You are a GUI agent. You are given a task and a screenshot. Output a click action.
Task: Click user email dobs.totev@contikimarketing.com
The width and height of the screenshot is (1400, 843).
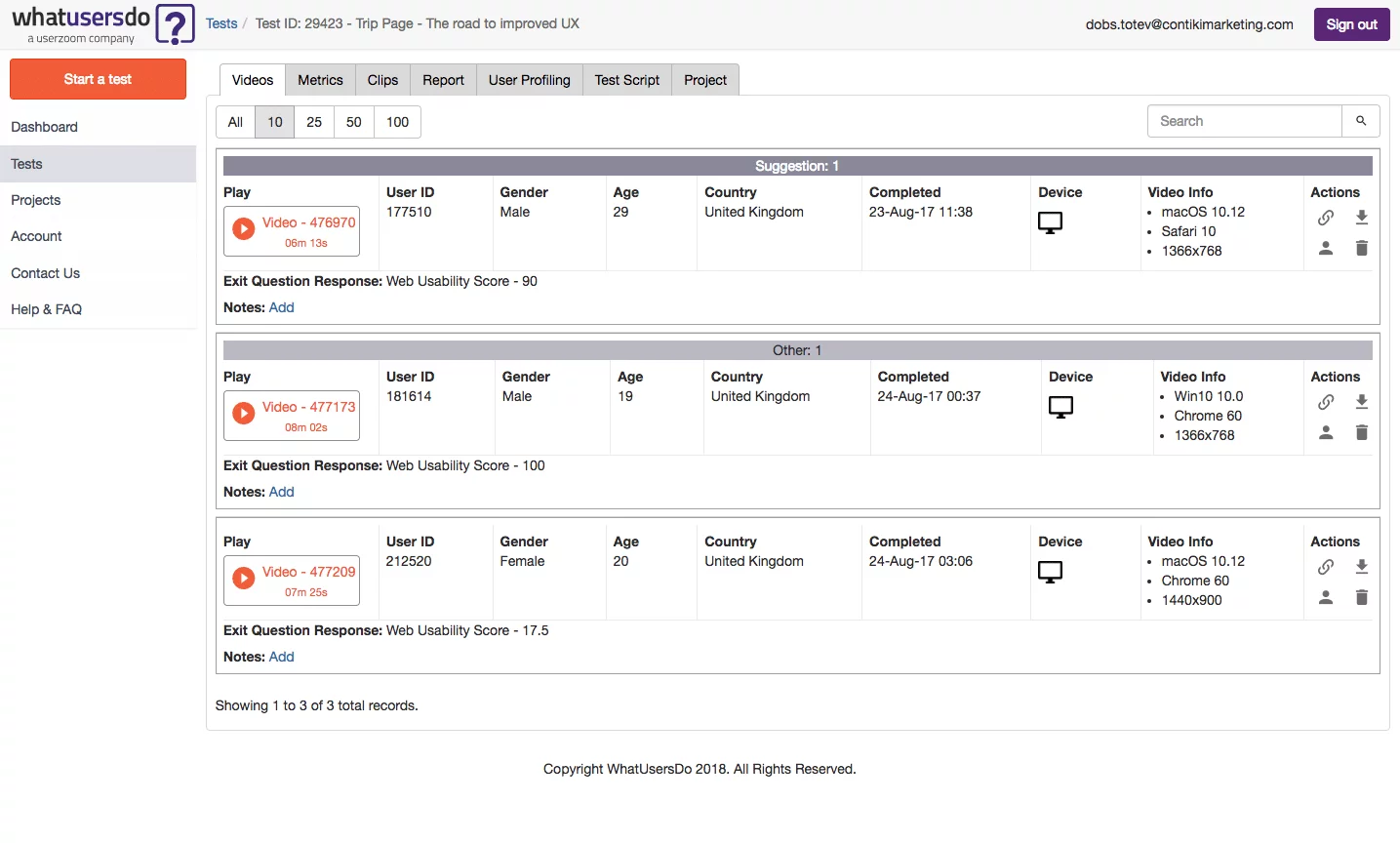pos(1189,24)
